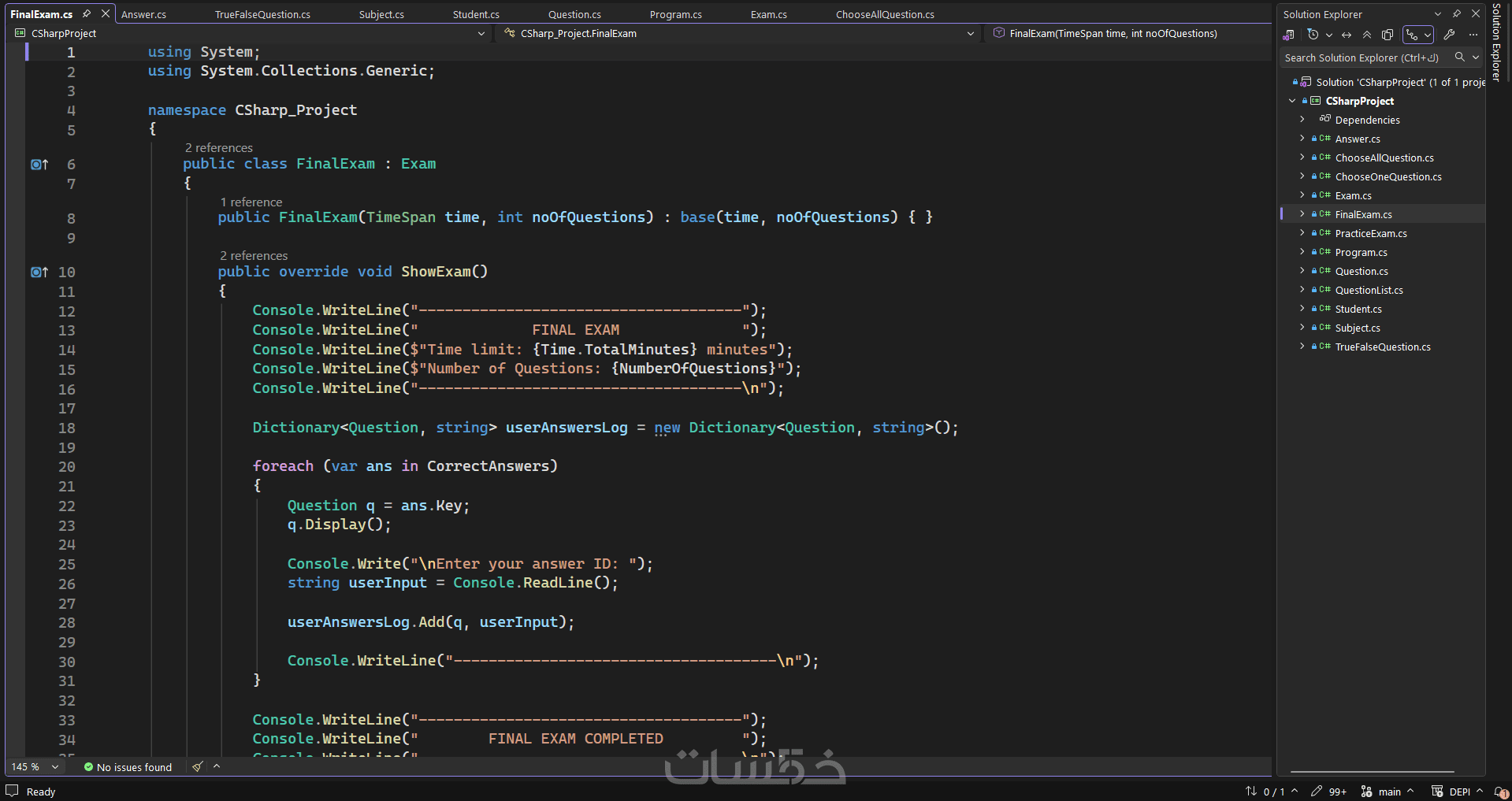The width and height of the screenshot is (1512, 801).
Task: Open the Exam.cs editor tab
Action: click(x=768, y=14)
